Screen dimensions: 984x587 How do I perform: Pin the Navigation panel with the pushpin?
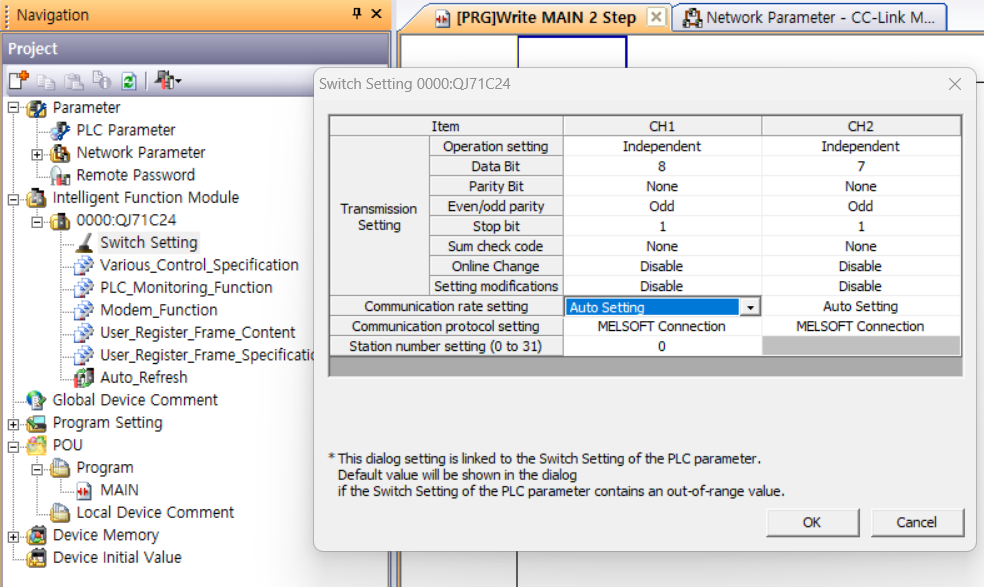coord(357,14)
